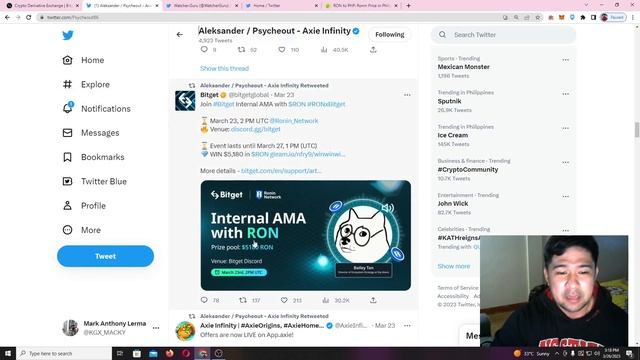Switch to Home / Twitter browser tab

tap(282, 6)
